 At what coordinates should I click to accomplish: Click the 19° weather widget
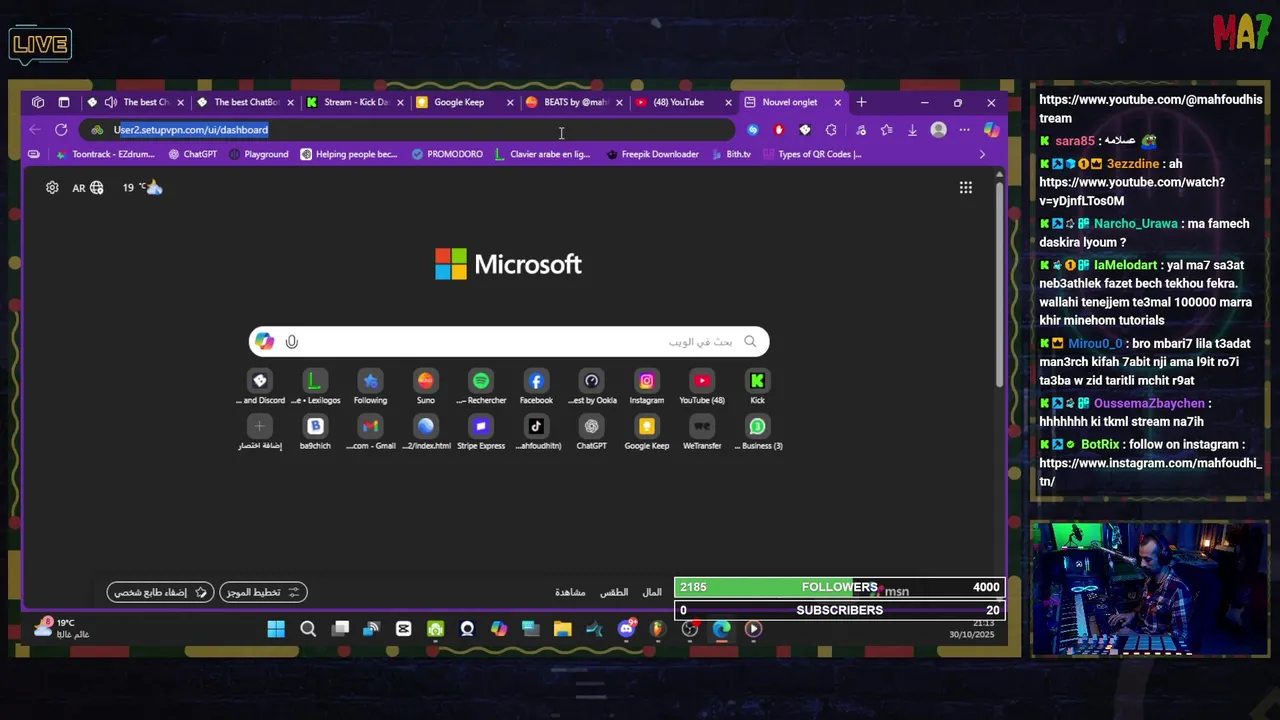click(142, 187)
